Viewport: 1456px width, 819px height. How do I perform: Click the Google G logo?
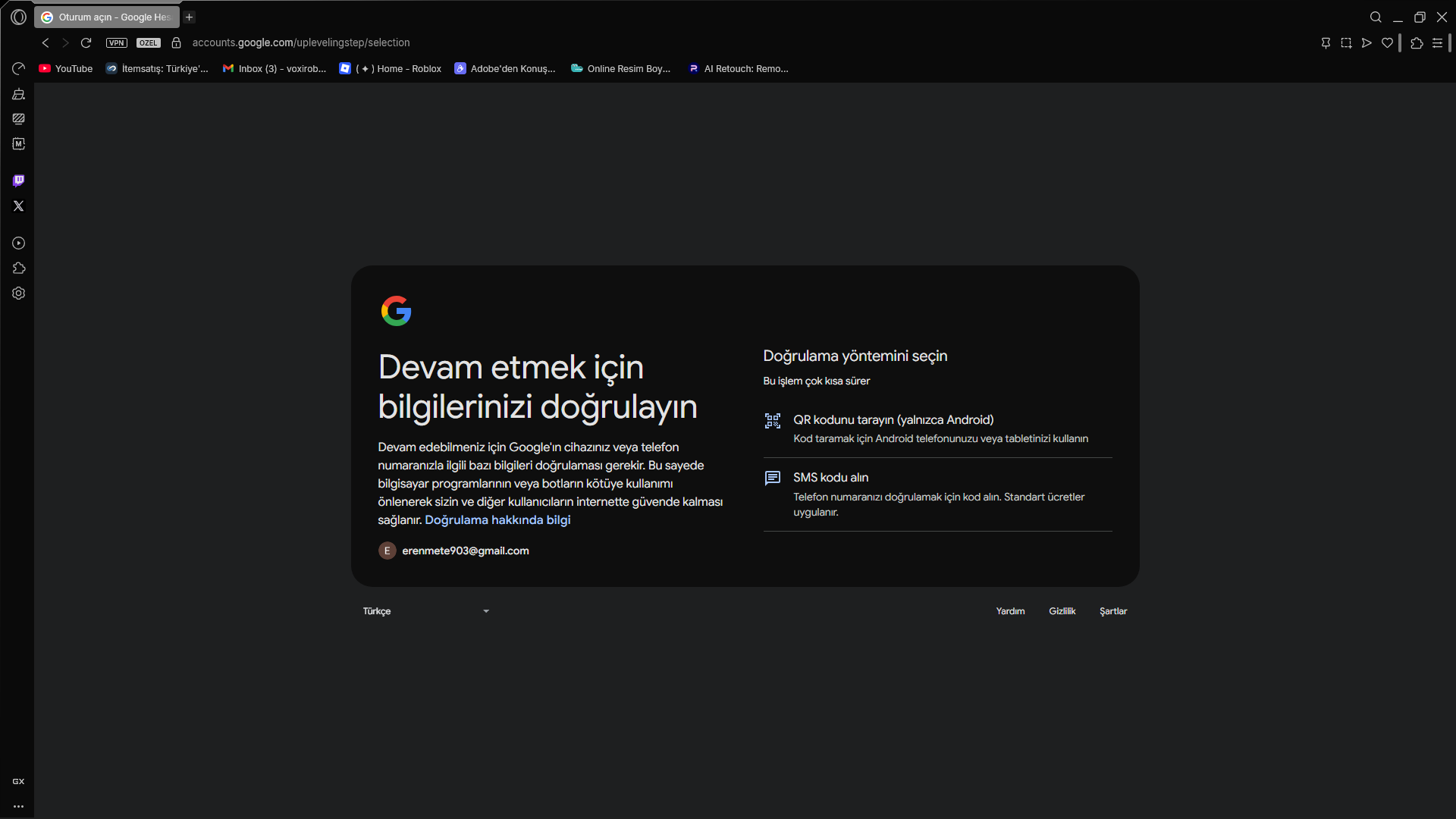(396, 311)
